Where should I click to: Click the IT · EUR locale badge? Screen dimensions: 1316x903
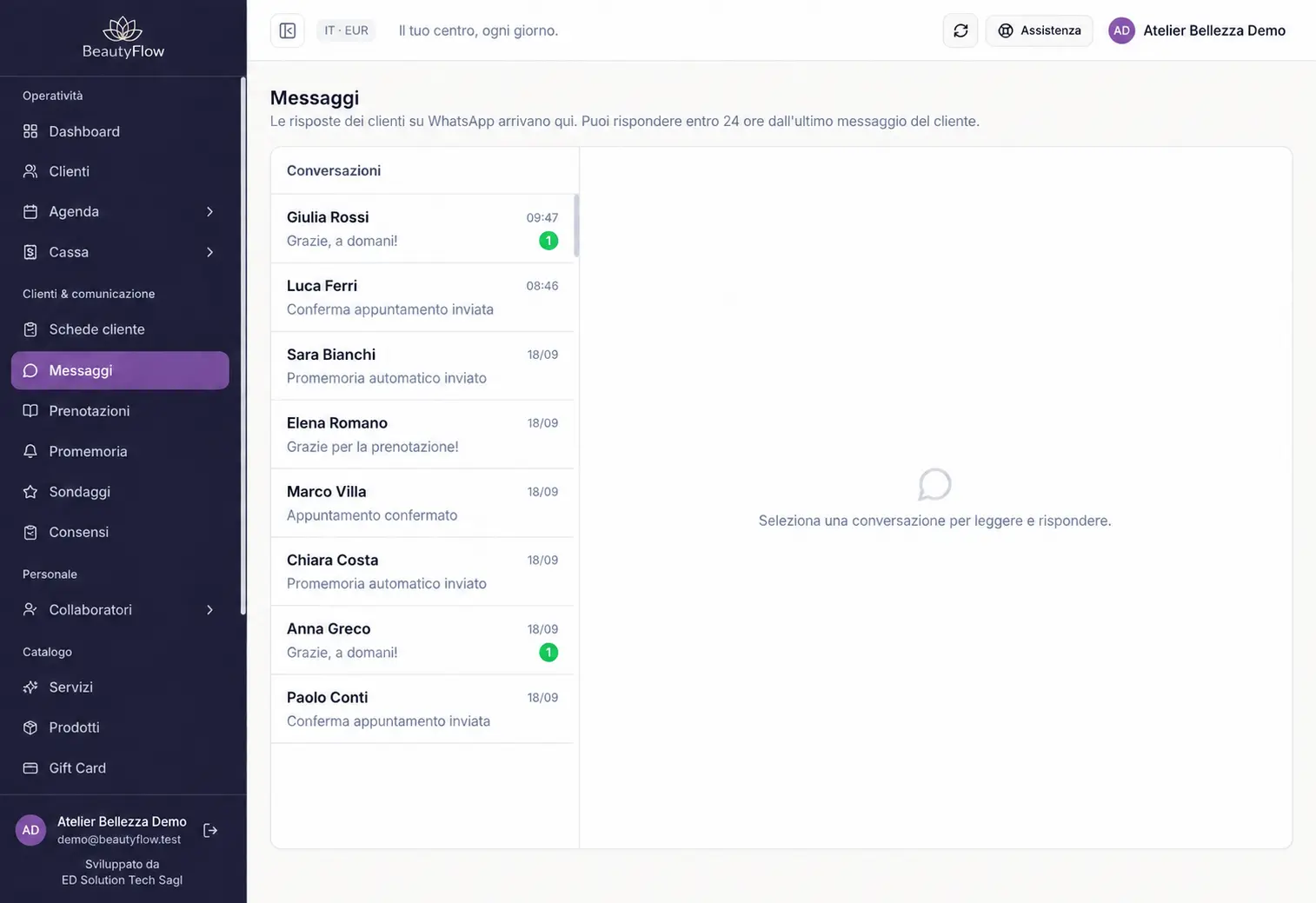(346, 30)
